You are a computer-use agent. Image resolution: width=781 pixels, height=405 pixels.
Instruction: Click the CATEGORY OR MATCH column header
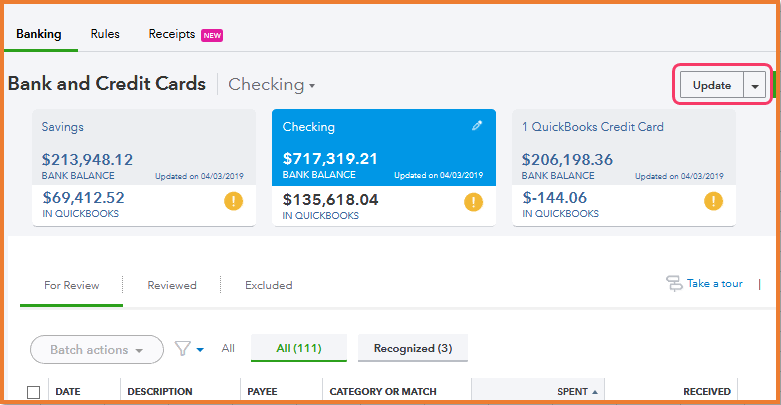(x=383, y=392)
